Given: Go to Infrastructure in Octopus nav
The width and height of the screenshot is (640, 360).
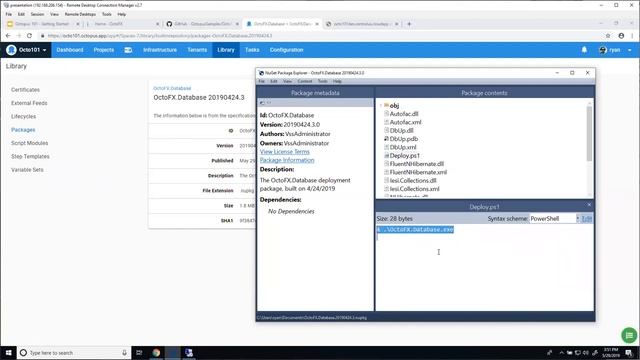Looking at the screenshot, I should [x=160, y=50].
